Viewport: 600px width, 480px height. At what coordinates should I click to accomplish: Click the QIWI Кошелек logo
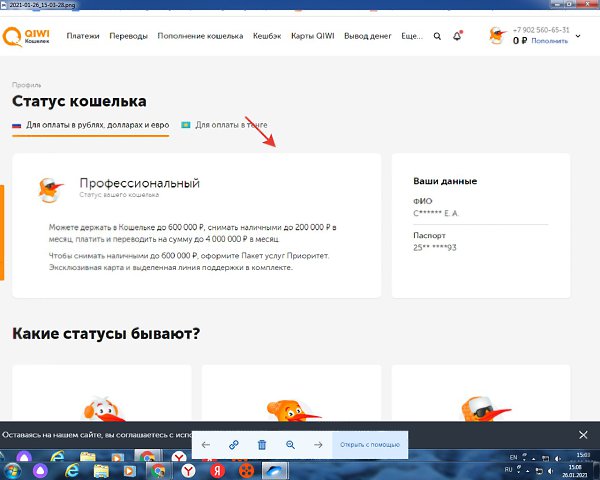click(x=32, y=36)
